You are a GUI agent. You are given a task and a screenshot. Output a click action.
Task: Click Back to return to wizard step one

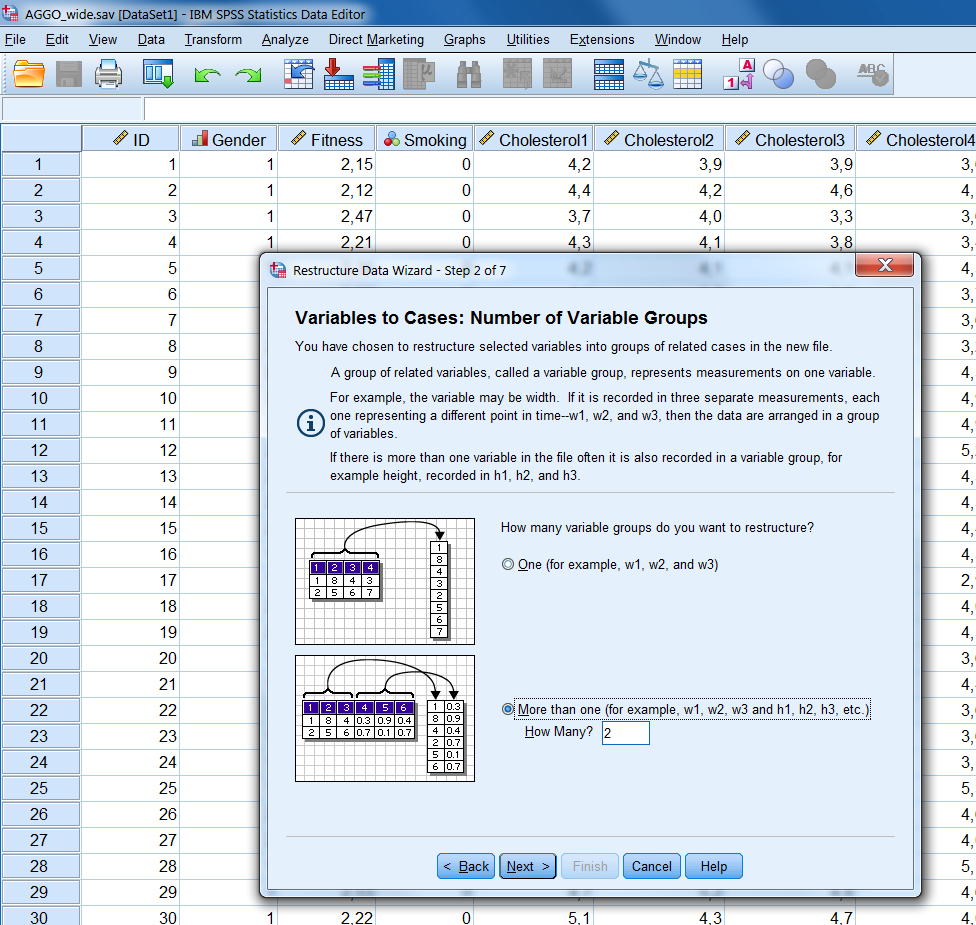(x=465, y=866)
